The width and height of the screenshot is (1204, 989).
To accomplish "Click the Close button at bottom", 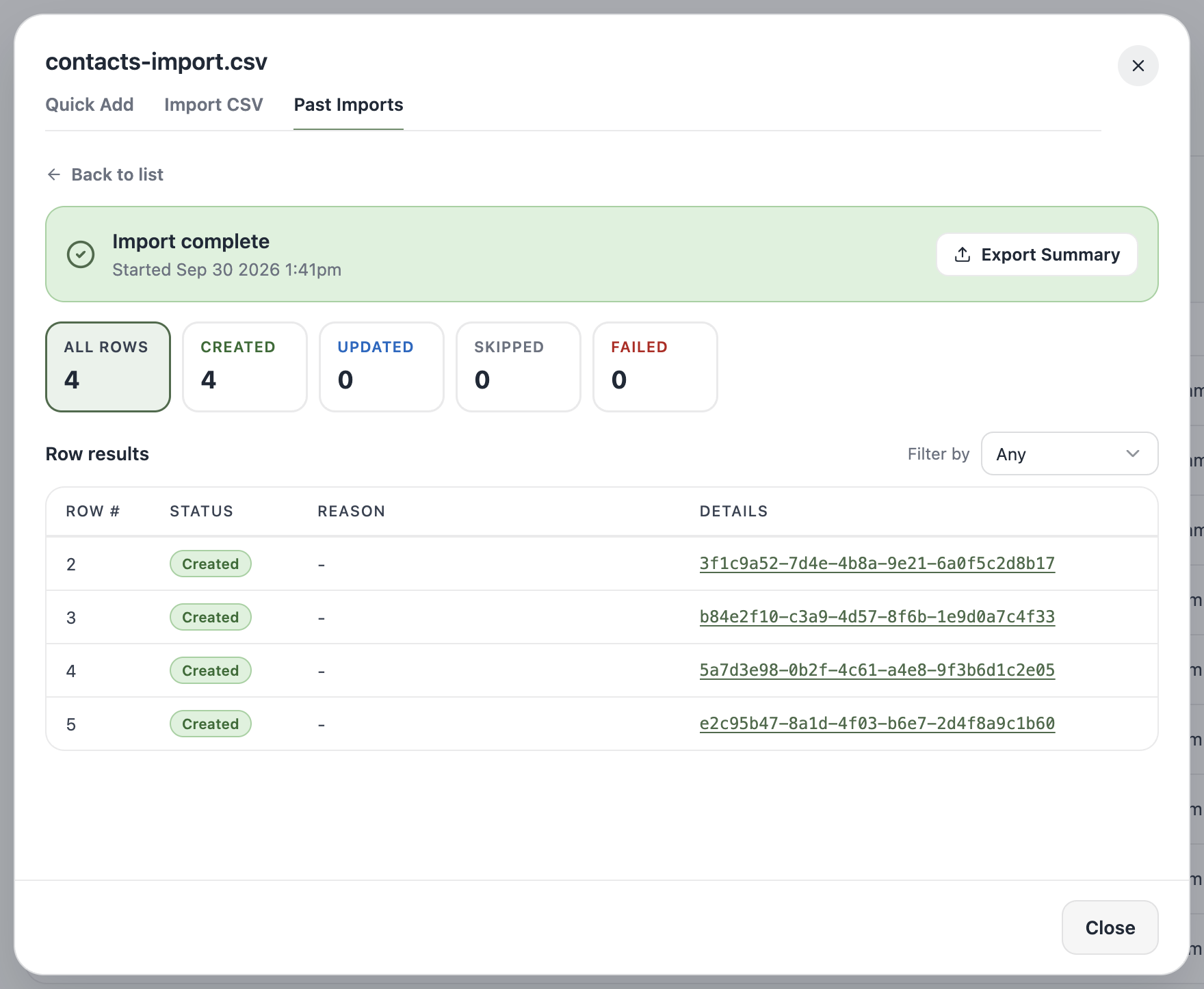I will pos(1110,927).
